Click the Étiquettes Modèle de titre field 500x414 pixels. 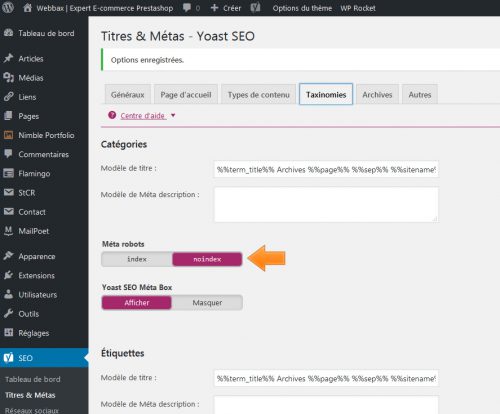[x=326, y=378]
